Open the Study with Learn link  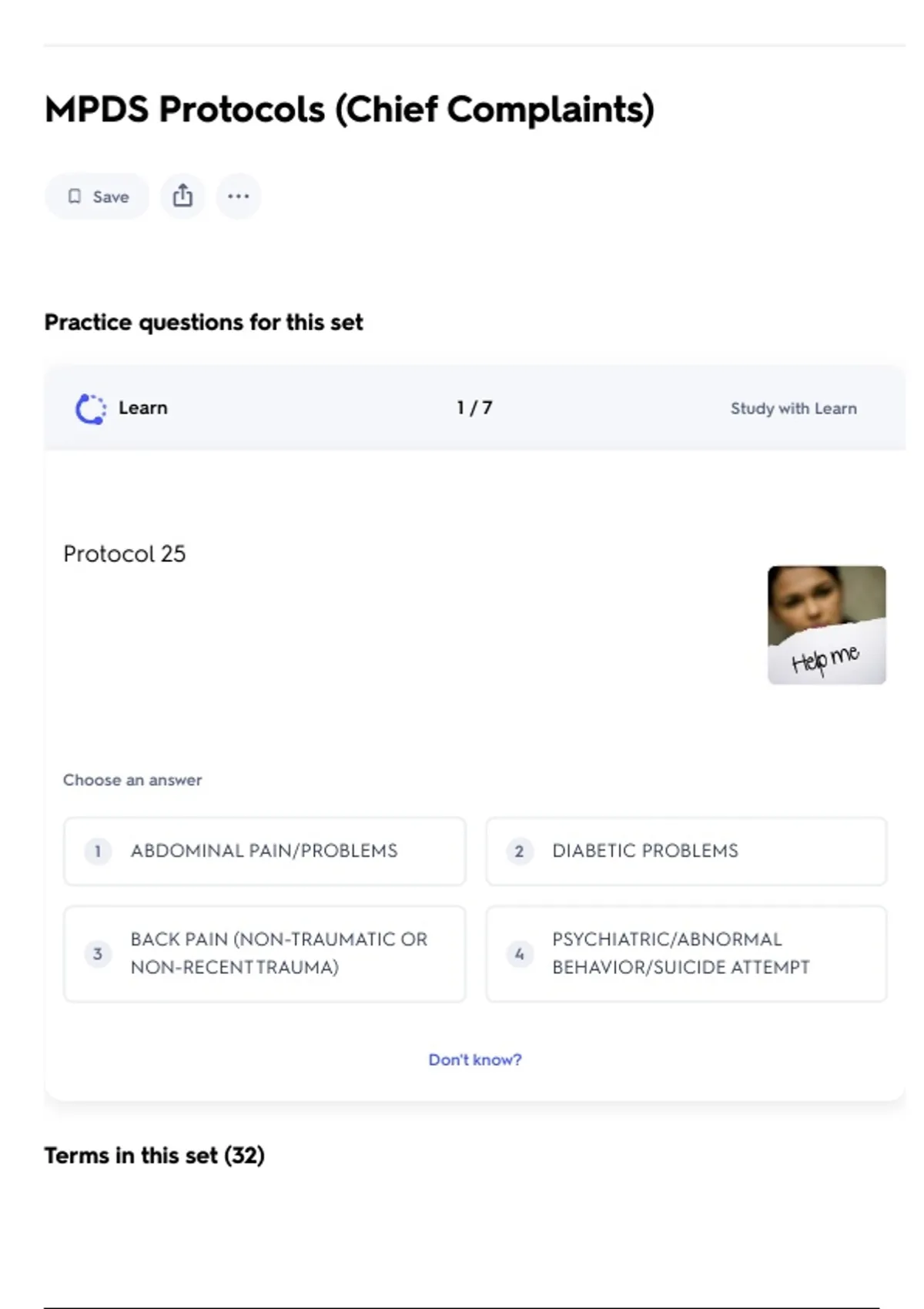[793, 409]
